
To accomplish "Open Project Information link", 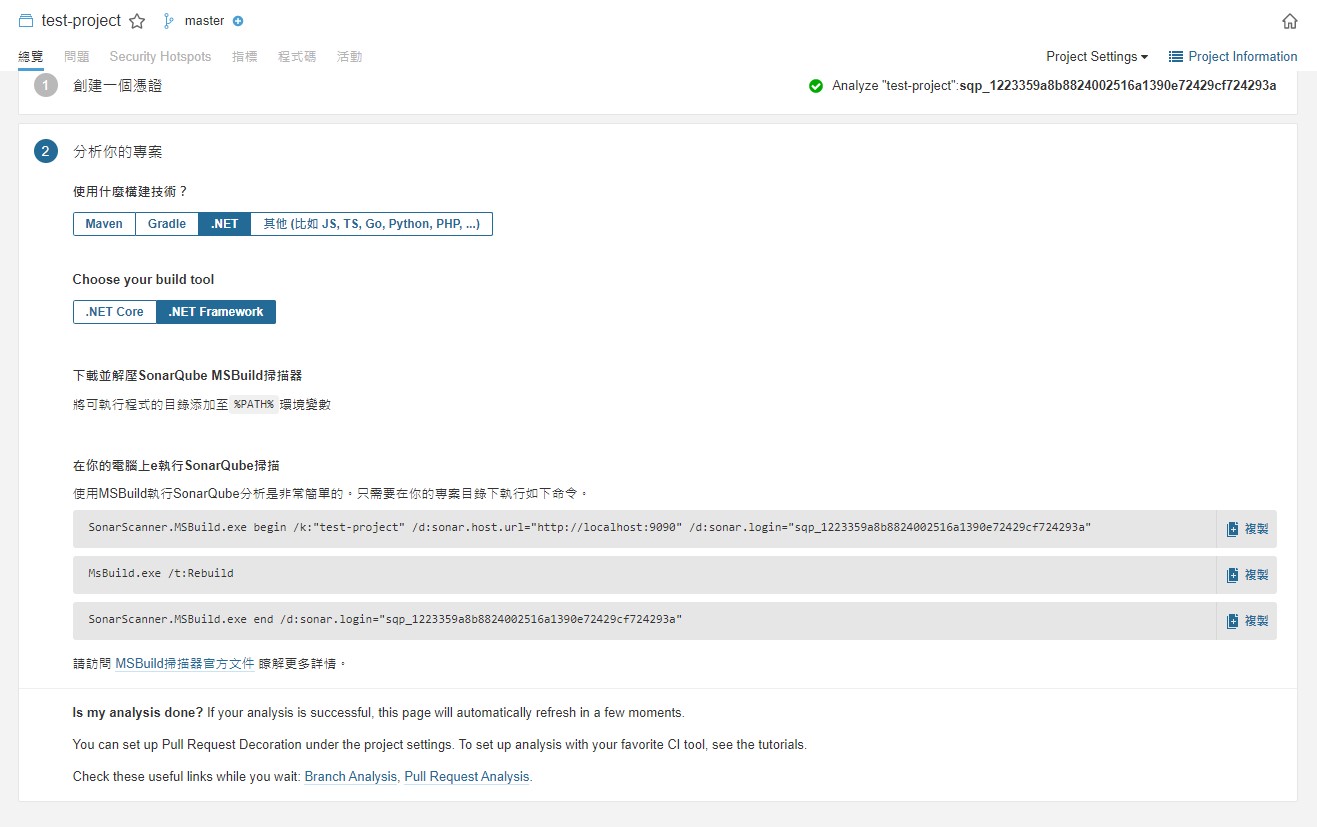I will pos(1243,57).
